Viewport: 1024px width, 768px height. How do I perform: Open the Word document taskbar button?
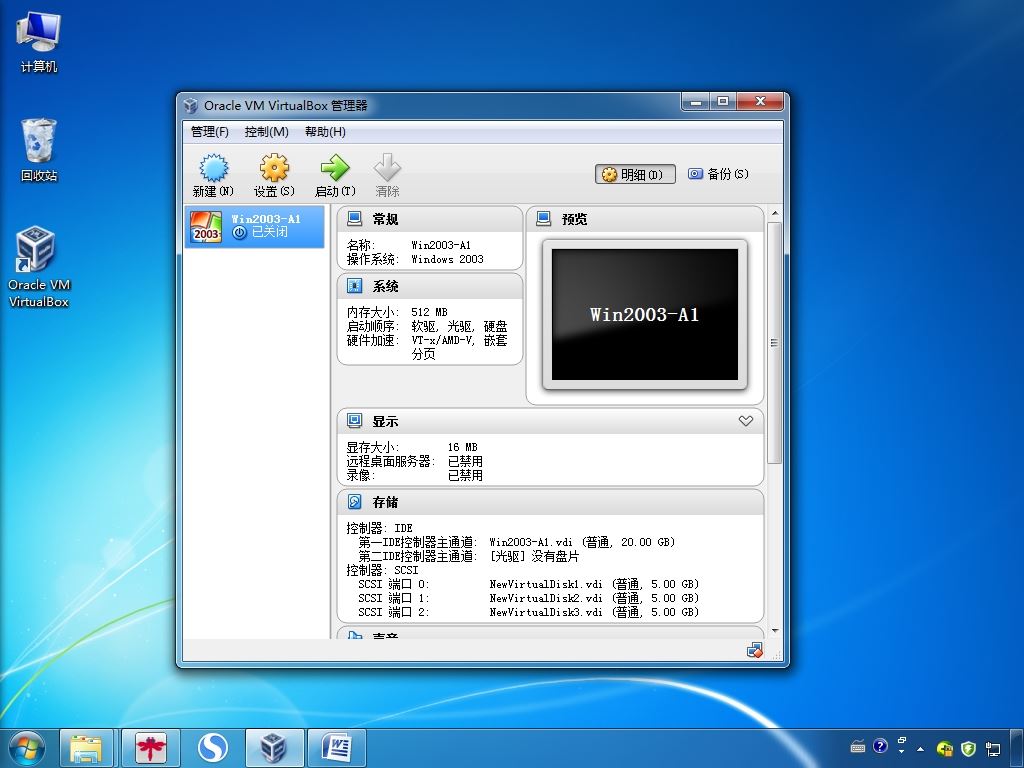pyautogui.click(x=337, y=748)
